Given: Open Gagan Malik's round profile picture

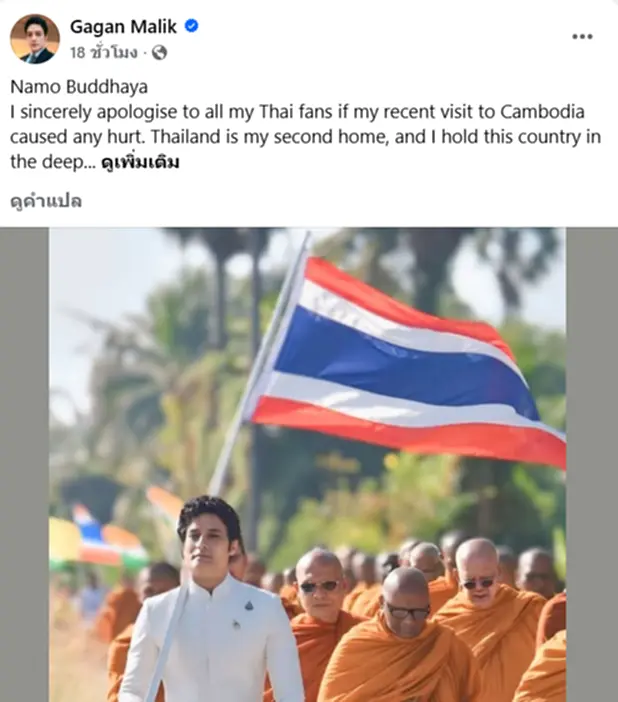Looking at the screenshot, I should (x=34, y=39).
